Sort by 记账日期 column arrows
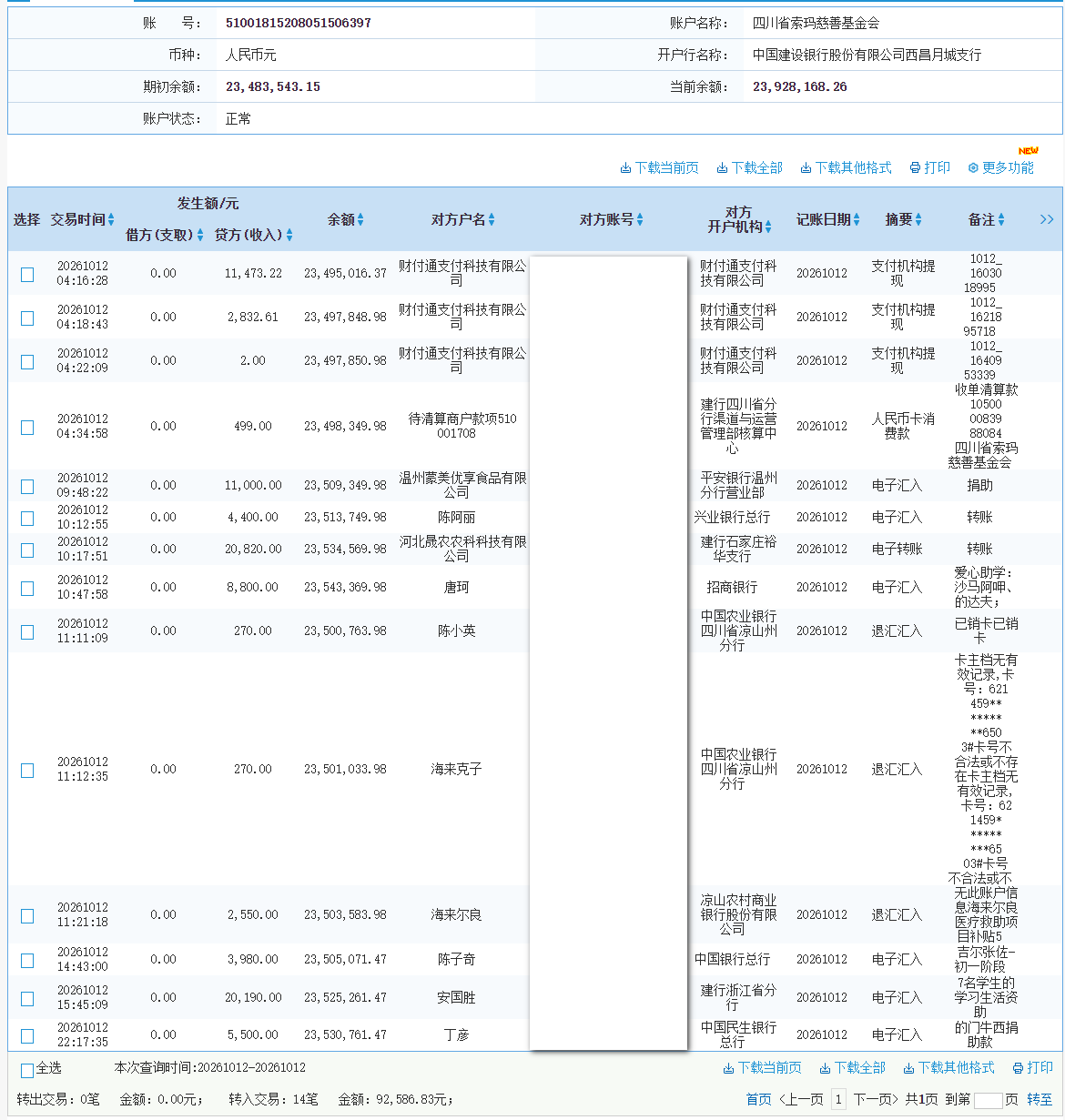This screenshot has width=1065, height=1120. (857, 219)
